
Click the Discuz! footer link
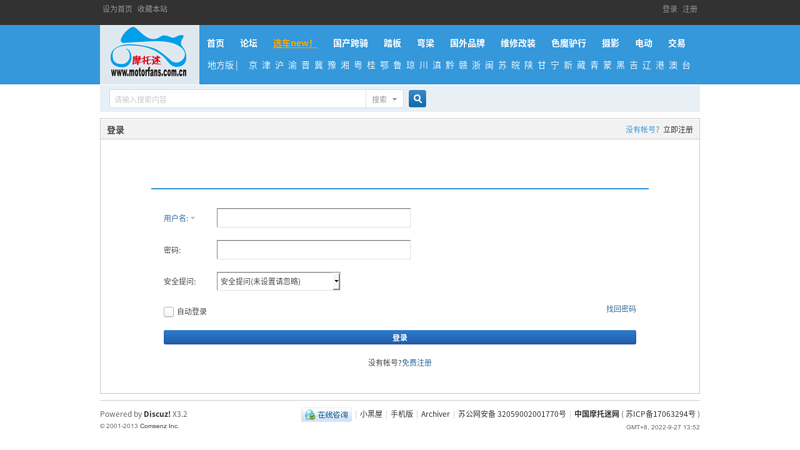[157, 414]
